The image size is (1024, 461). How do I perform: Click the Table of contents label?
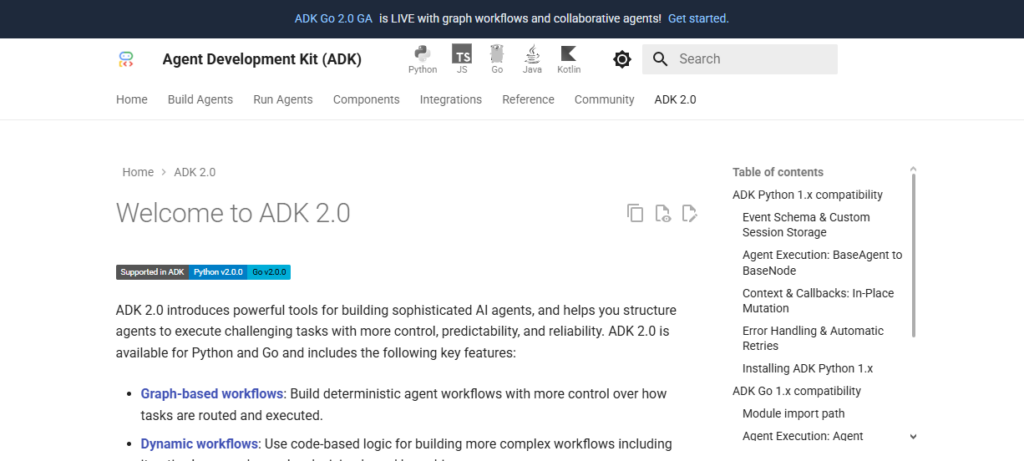click(x=778, y=172)
